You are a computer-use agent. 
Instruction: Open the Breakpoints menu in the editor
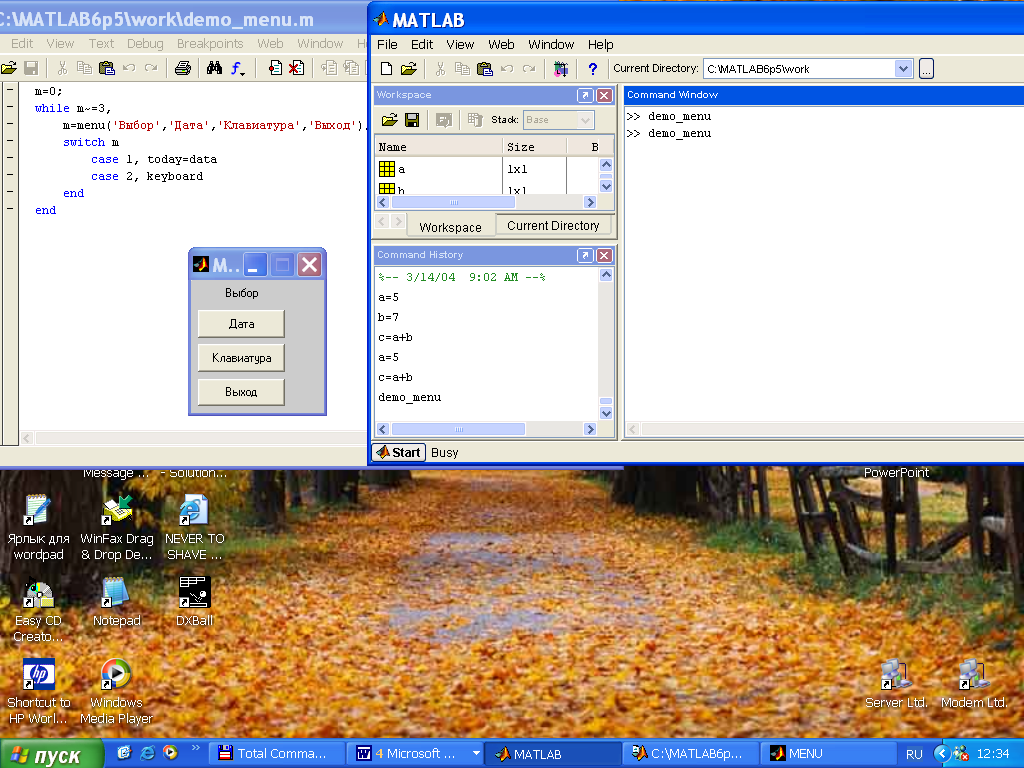(x=210, y=44)
